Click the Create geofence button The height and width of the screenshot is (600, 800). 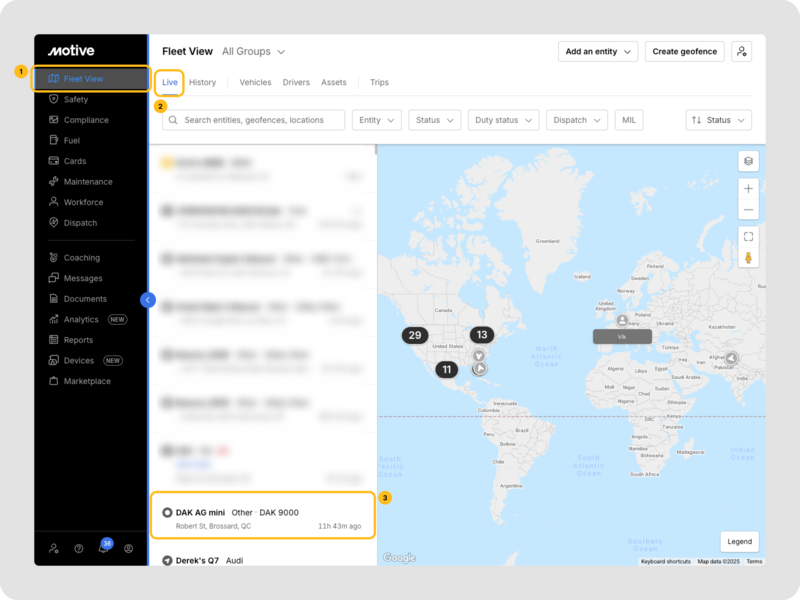[685, 51]
